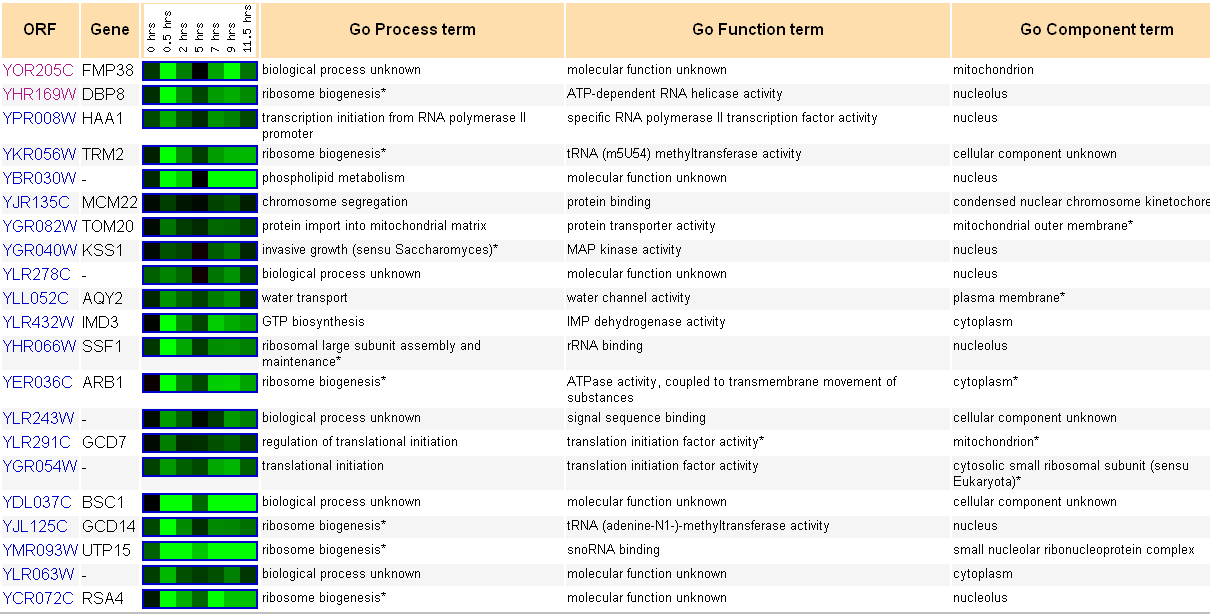This screenshot has width=1210, height=614.
Task: Follow the YPR008W link
Action: click(x=39, y=118)
